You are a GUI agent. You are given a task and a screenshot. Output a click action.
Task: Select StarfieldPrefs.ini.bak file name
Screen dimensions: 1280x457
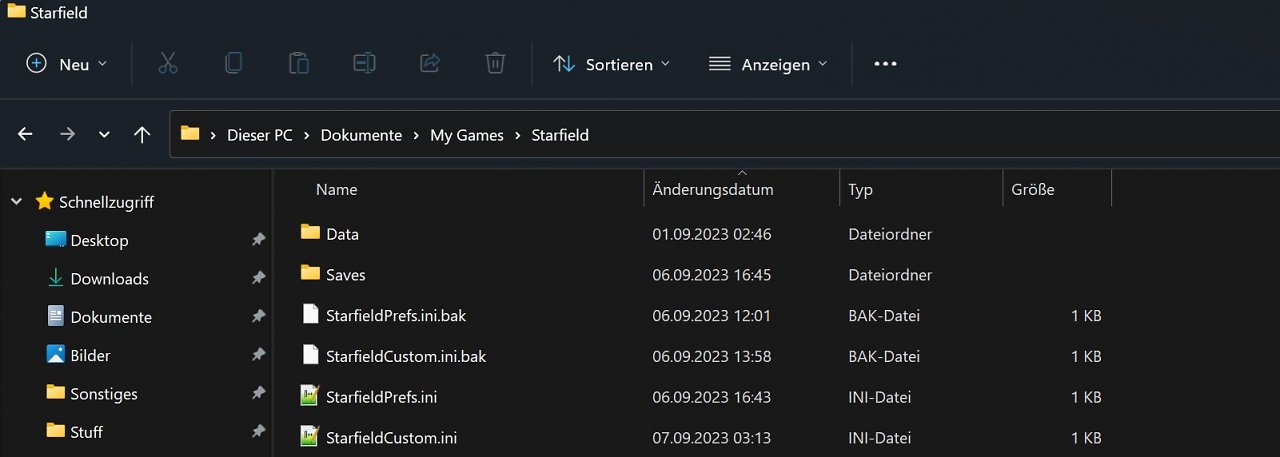pos(396,316)
